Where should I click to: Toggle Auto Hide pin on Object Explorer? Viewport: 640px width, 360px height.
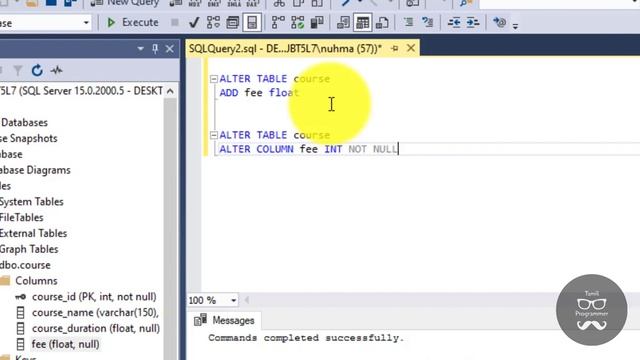pos(155,49)
